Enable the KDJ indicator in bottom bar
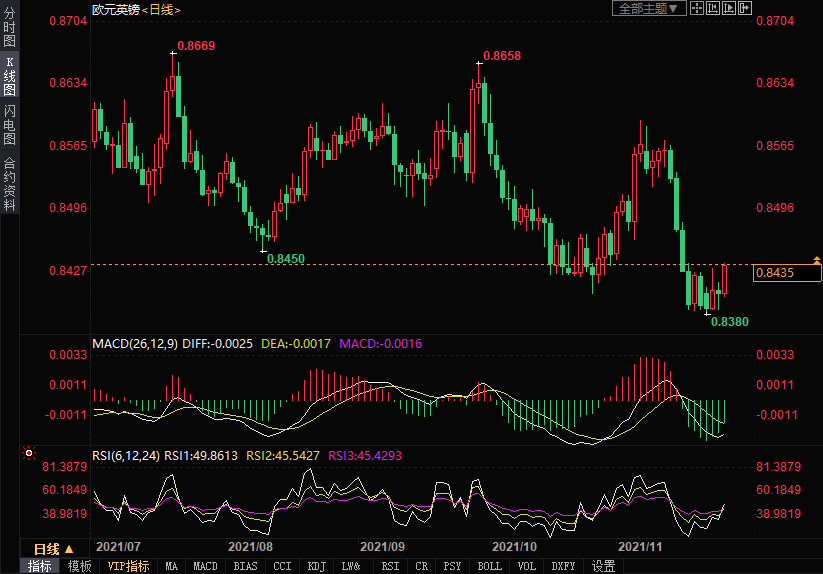 (x=316, y=566)
